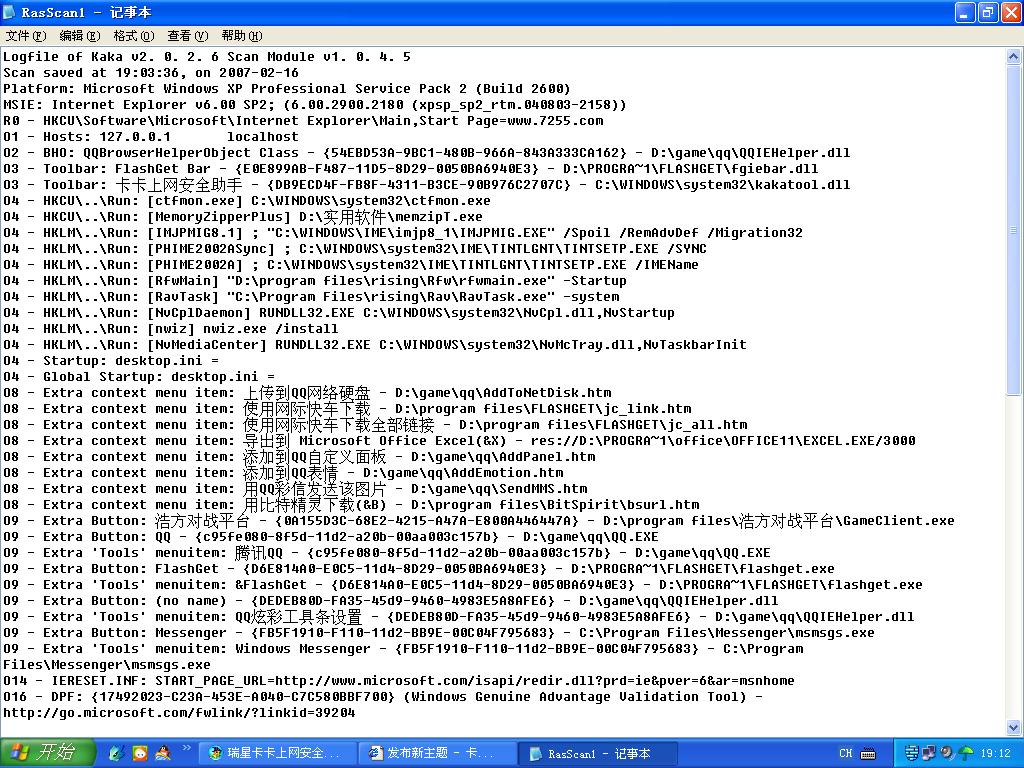The image size is (1024, 768).
Task: Click the scrollbar down arrow
Action: 1014,727
